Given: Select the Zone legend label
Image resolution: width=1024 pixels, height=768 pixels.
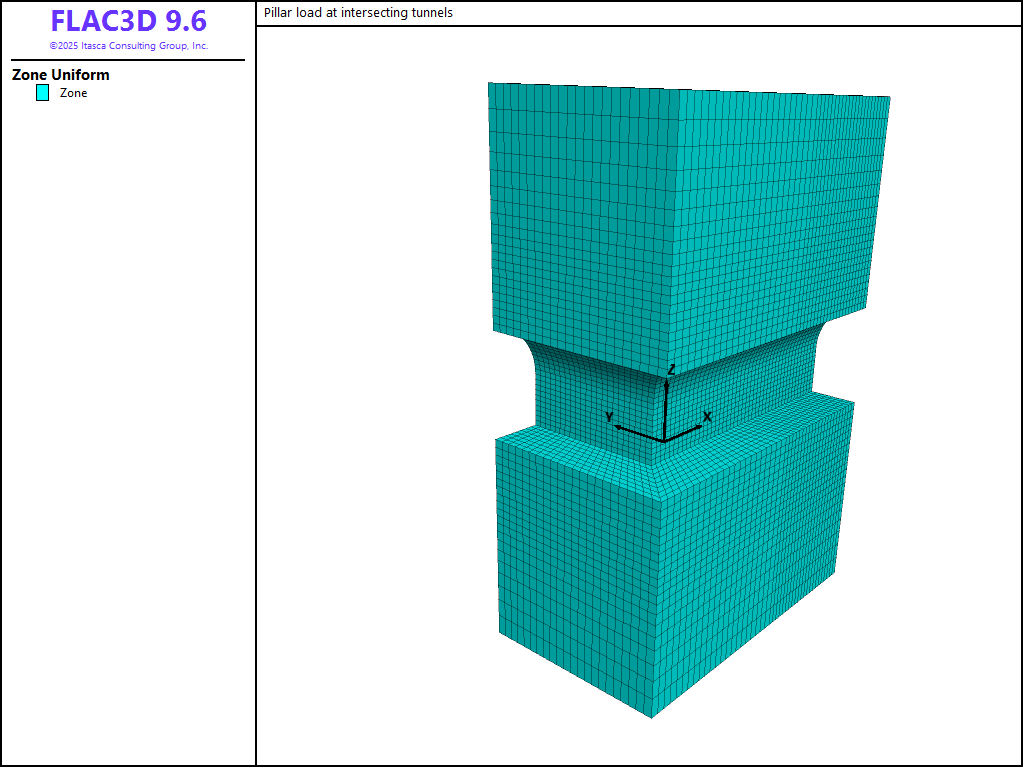Looking at the screenshot, I should 73,93.
